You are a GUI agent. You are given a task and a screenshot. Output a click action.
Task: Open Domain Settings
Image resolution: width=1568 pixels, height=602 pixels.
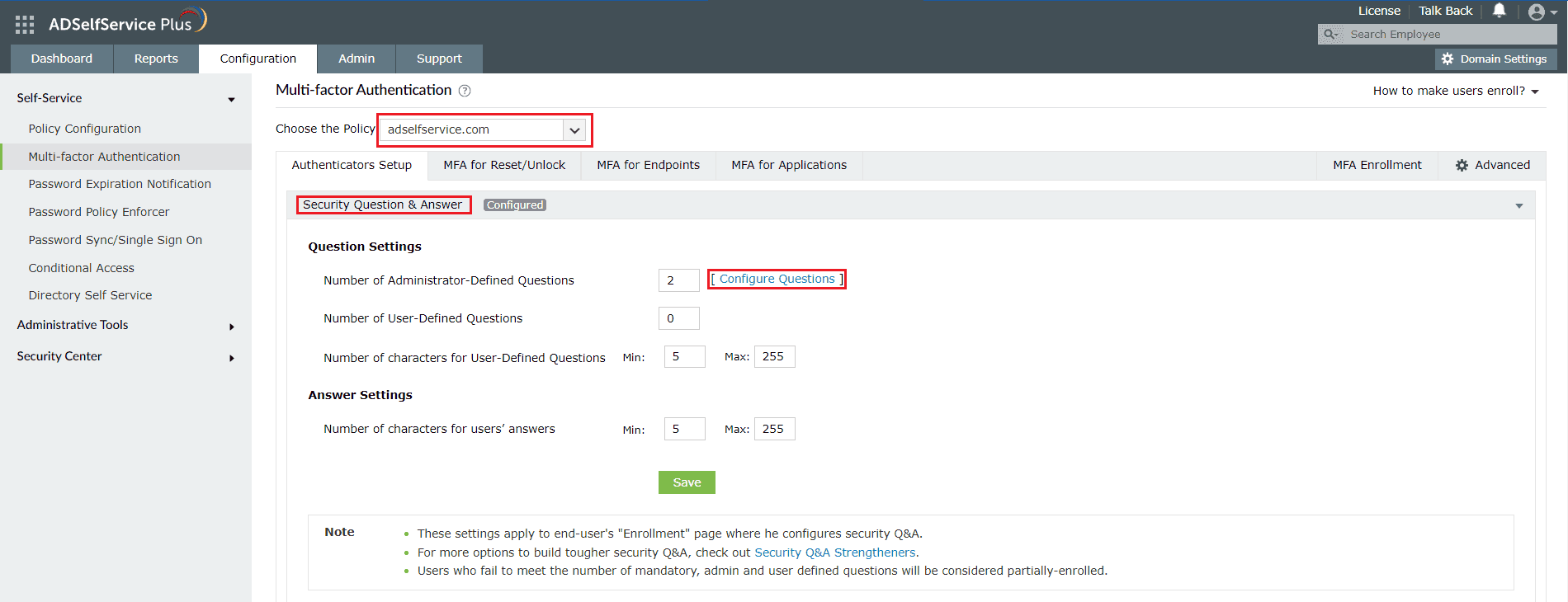click(x=1495, y=59)
